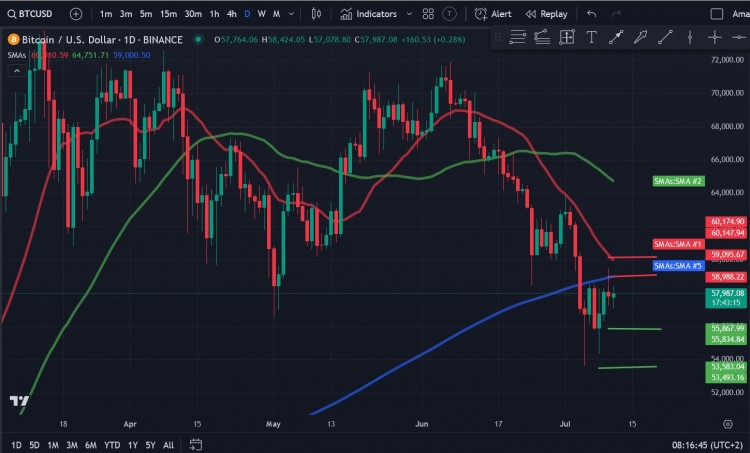The image size is (750, 453).
Task: Select the M monthly timeframe
Action: [x=276, y=14]
